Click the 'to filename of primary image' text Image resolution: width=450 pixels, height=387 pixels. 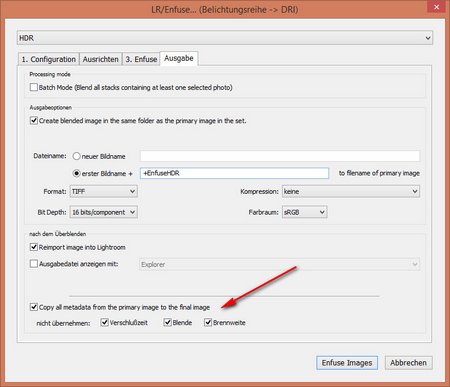379,173
